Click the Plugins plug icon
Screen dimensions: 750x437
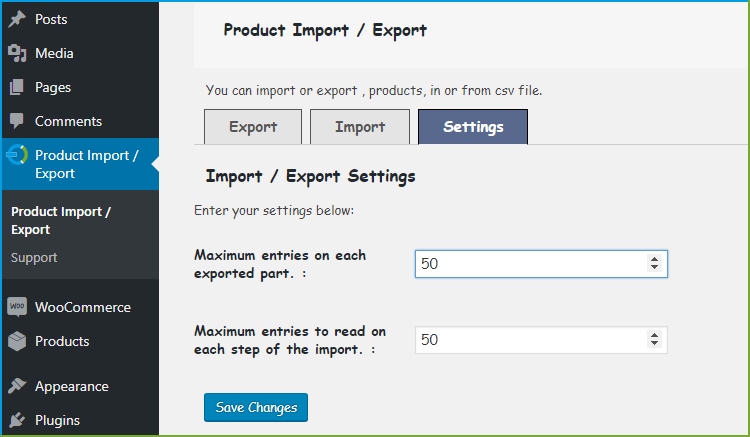pos(17,420)
